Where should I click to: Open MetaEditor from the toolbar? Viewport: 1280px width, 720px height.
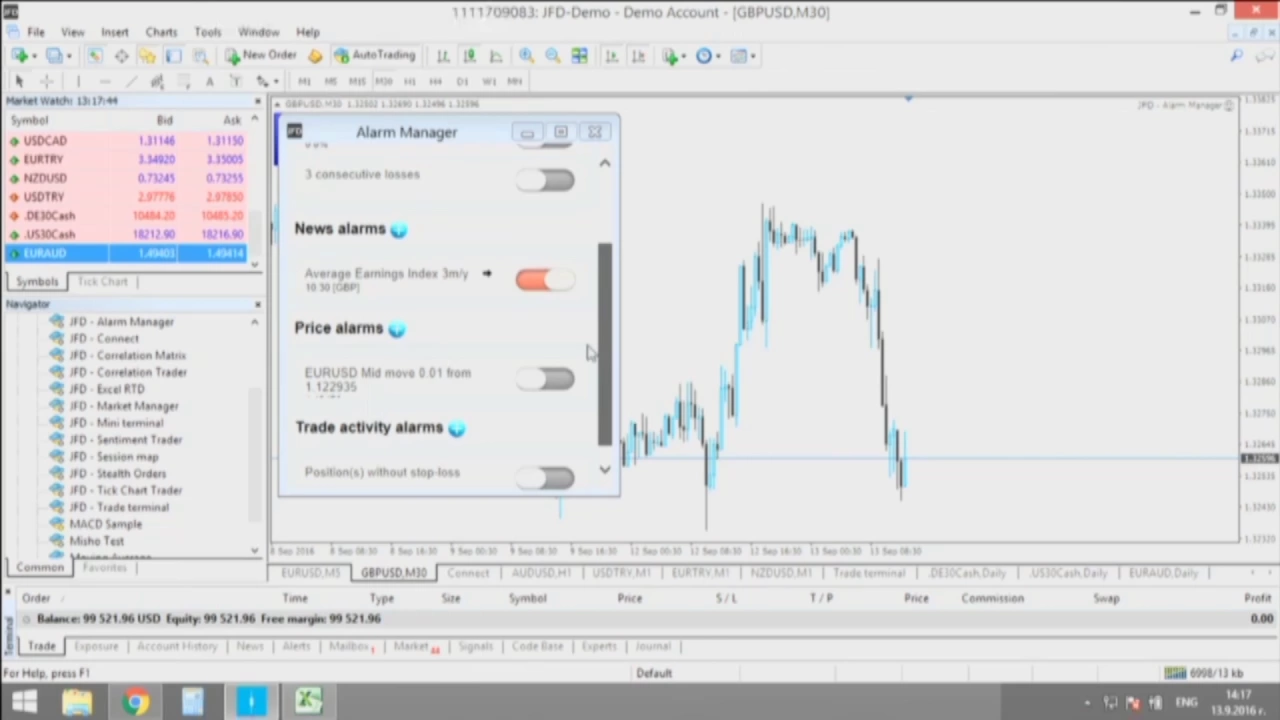[x=315, y=56]
